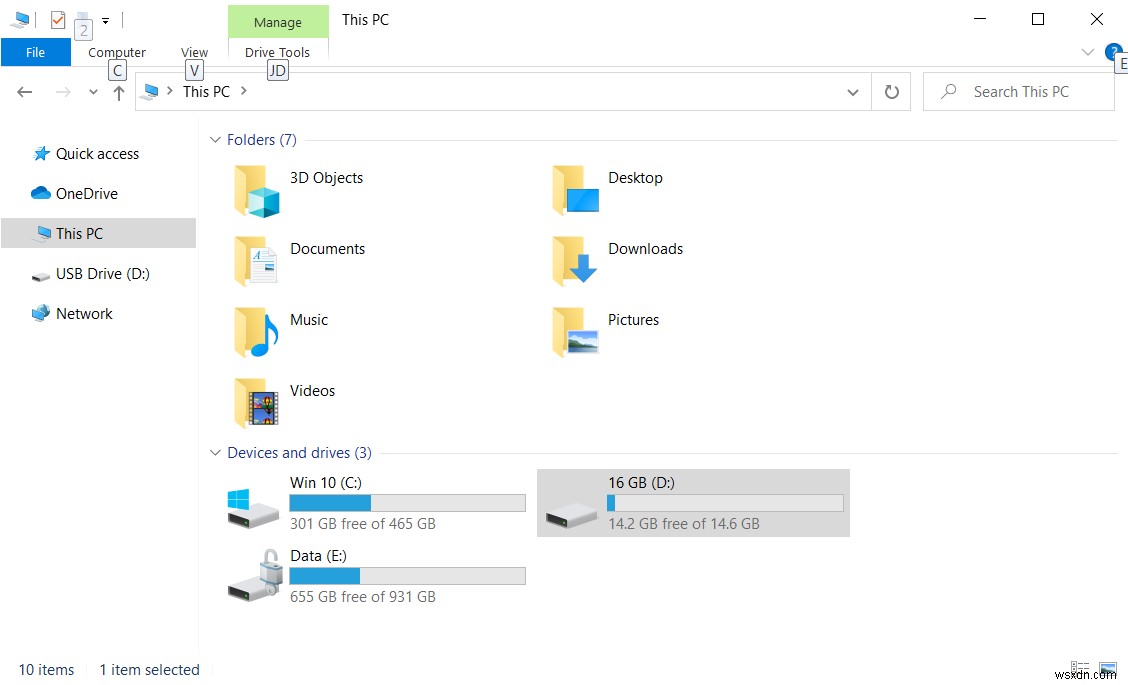Image resolution: width=1128 pixels, height=685 pixels.
Task: Open the Documents folder
Action: click(x=327, y=249)
